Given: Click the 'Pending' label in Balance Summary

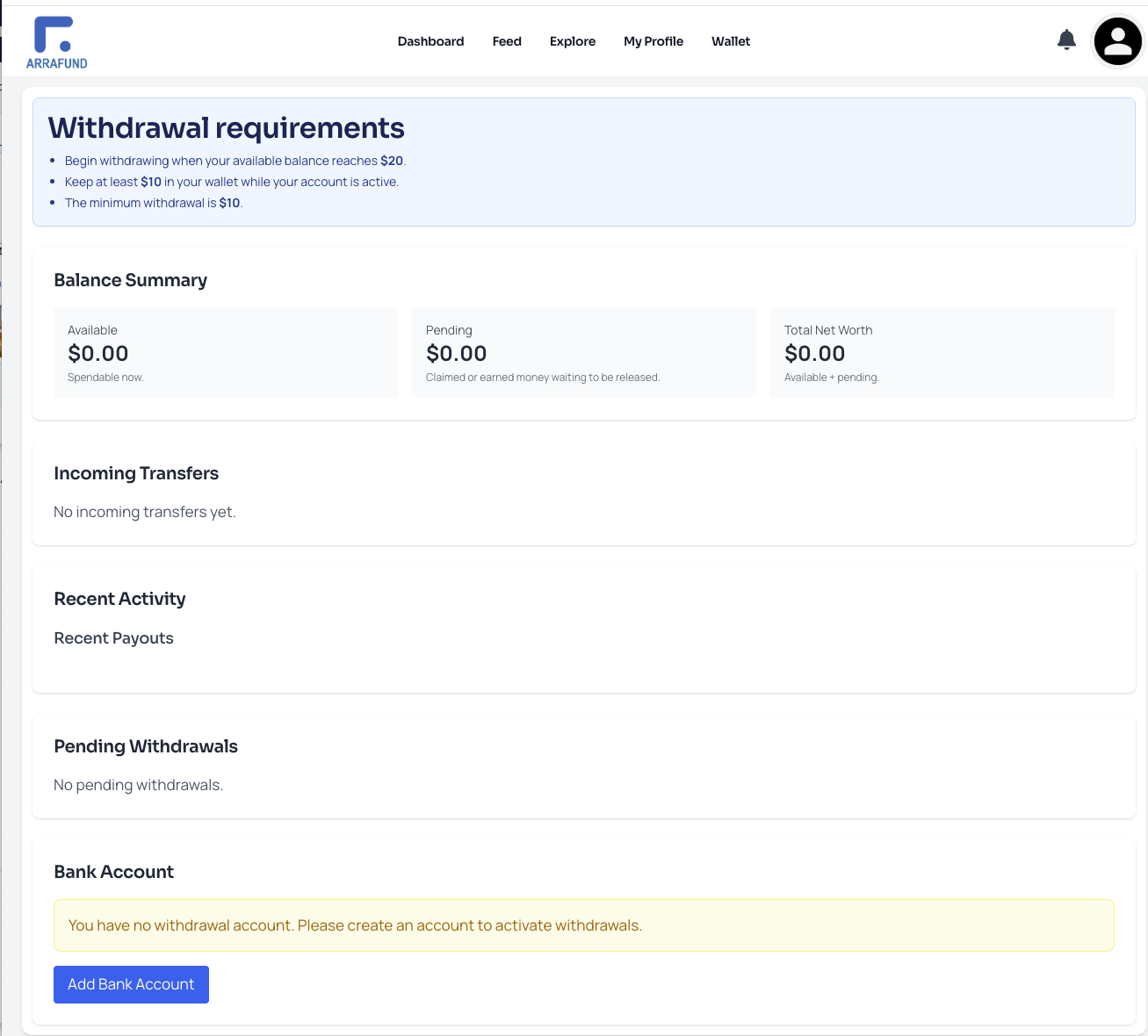Looking at the screenshot, I should (x=449, y=330).
